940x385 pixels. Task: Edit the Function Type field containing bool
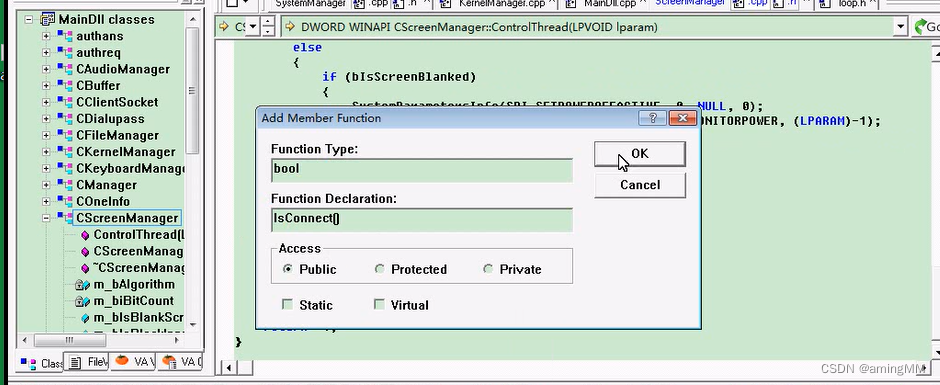422,169
